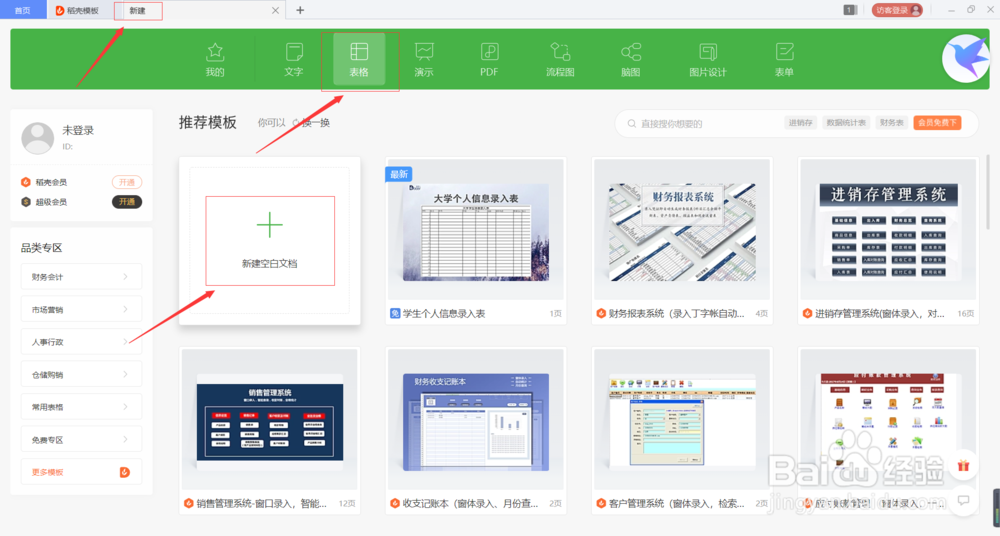Click the bird mascot logo
Screen dimensions: 1000x536
coord(966,59)
